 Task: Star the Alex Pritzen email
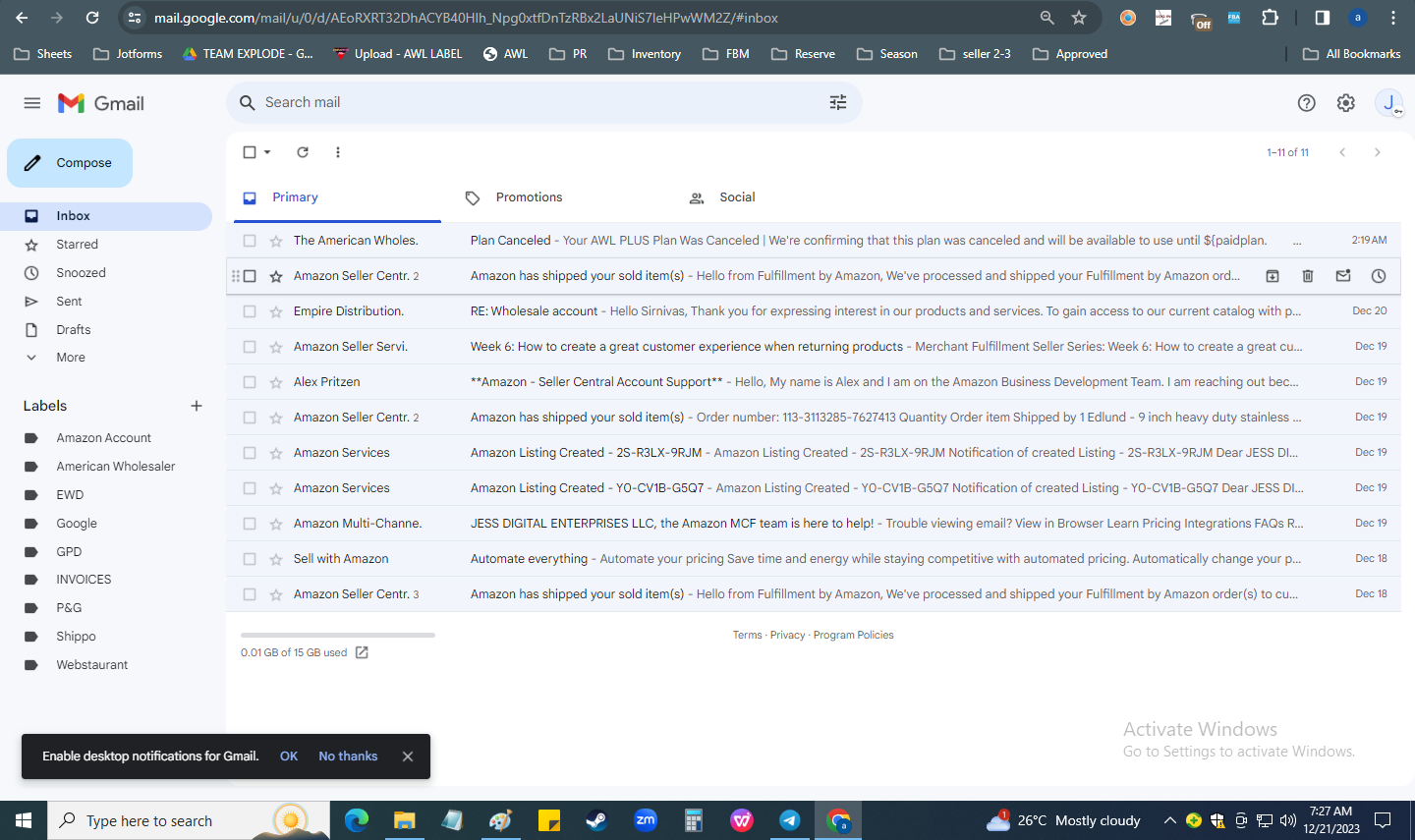(x=276, y=382)
